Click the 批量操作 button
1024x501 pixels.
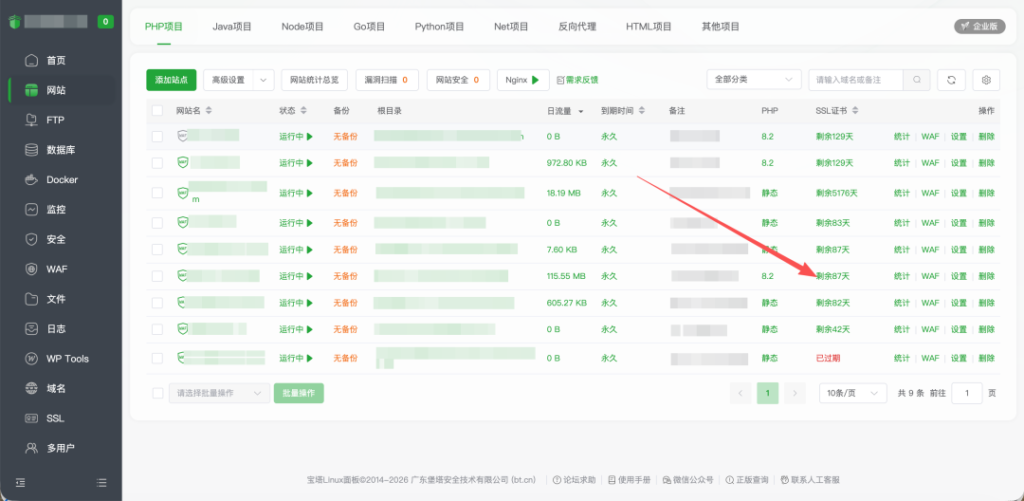point(298,393)
